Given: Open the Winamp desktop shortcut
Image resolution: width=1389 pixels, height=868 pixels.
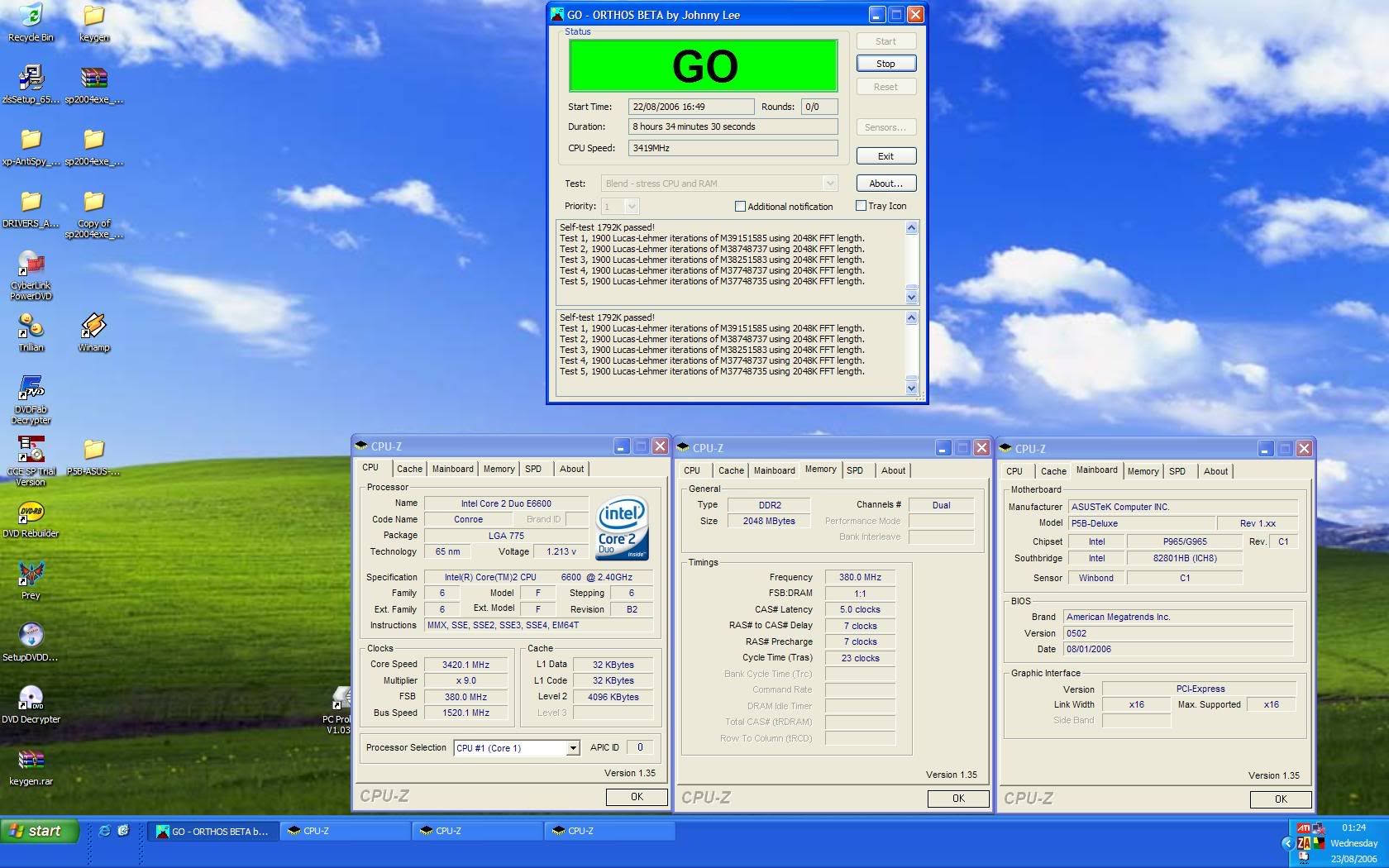Looking at the screenshot, I should coord(93,327).
